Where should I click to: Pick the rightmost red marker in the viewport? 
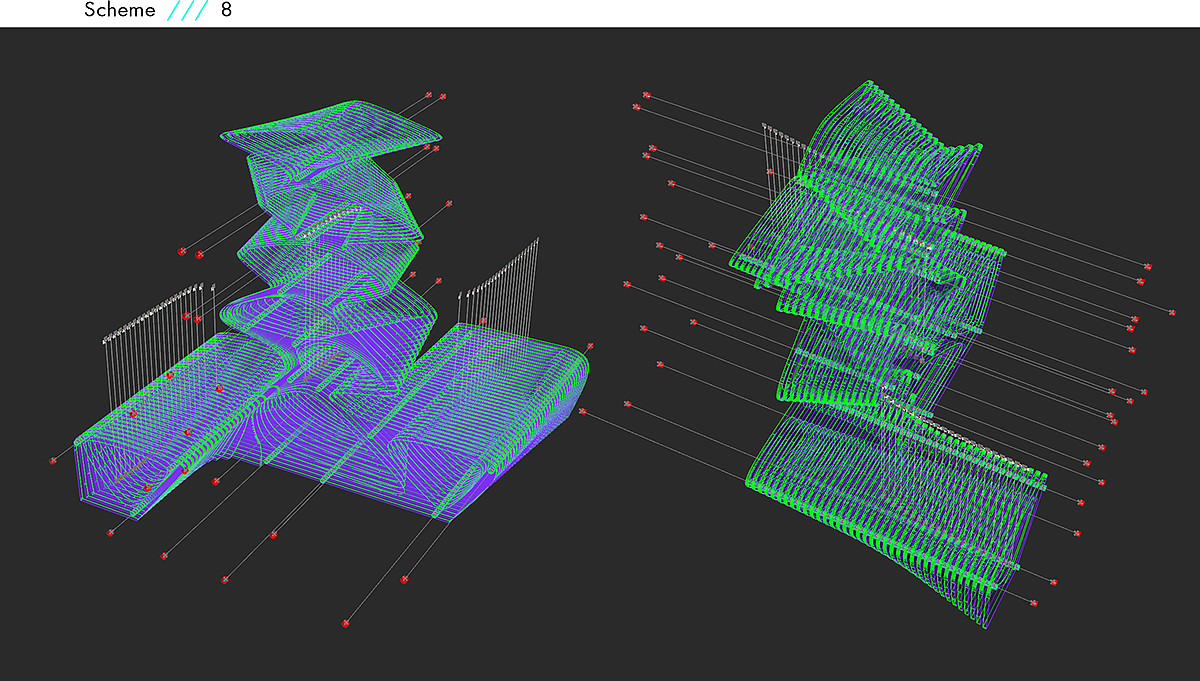[1172, 313]
